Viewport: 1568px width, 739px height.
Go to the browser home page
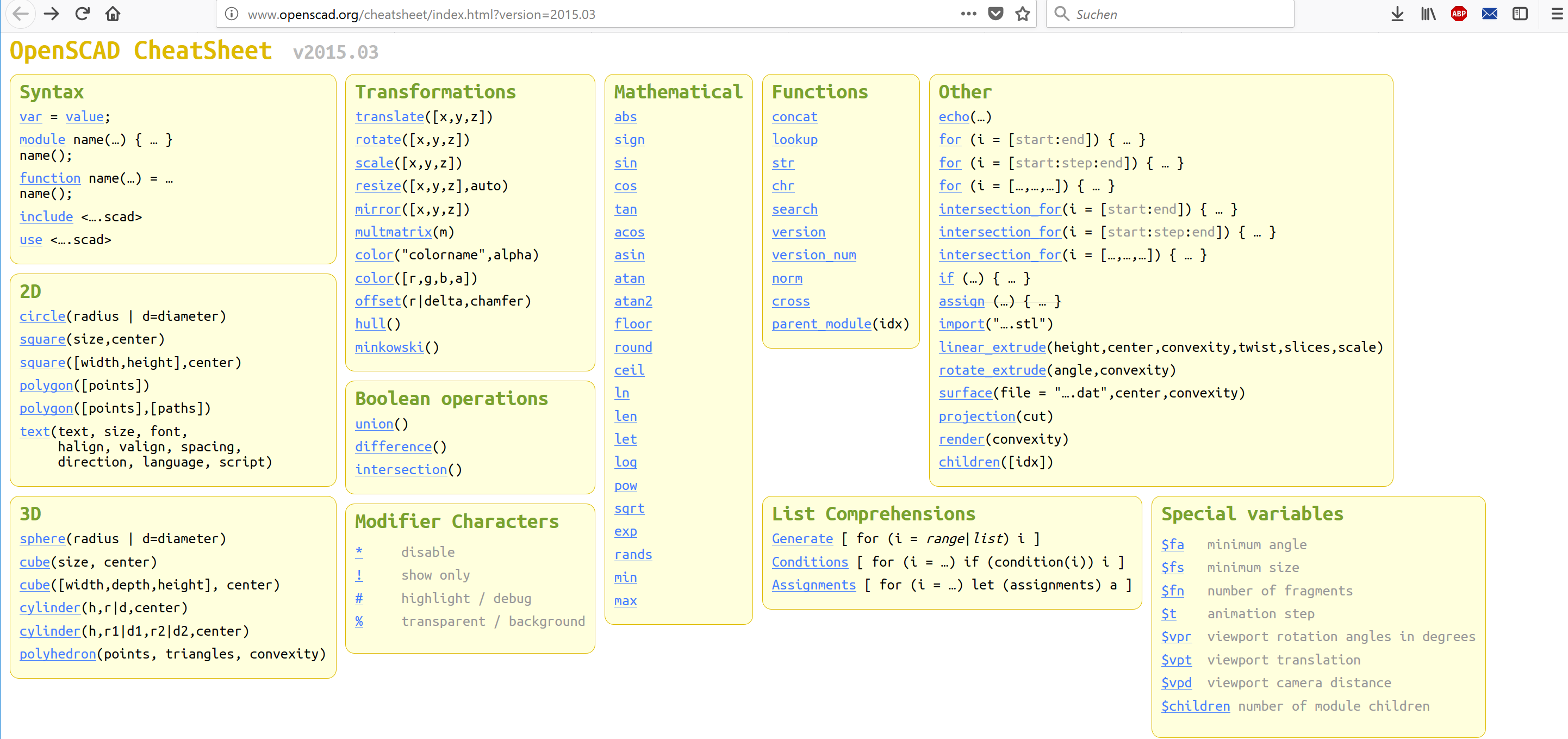click(x=113, y=14)
